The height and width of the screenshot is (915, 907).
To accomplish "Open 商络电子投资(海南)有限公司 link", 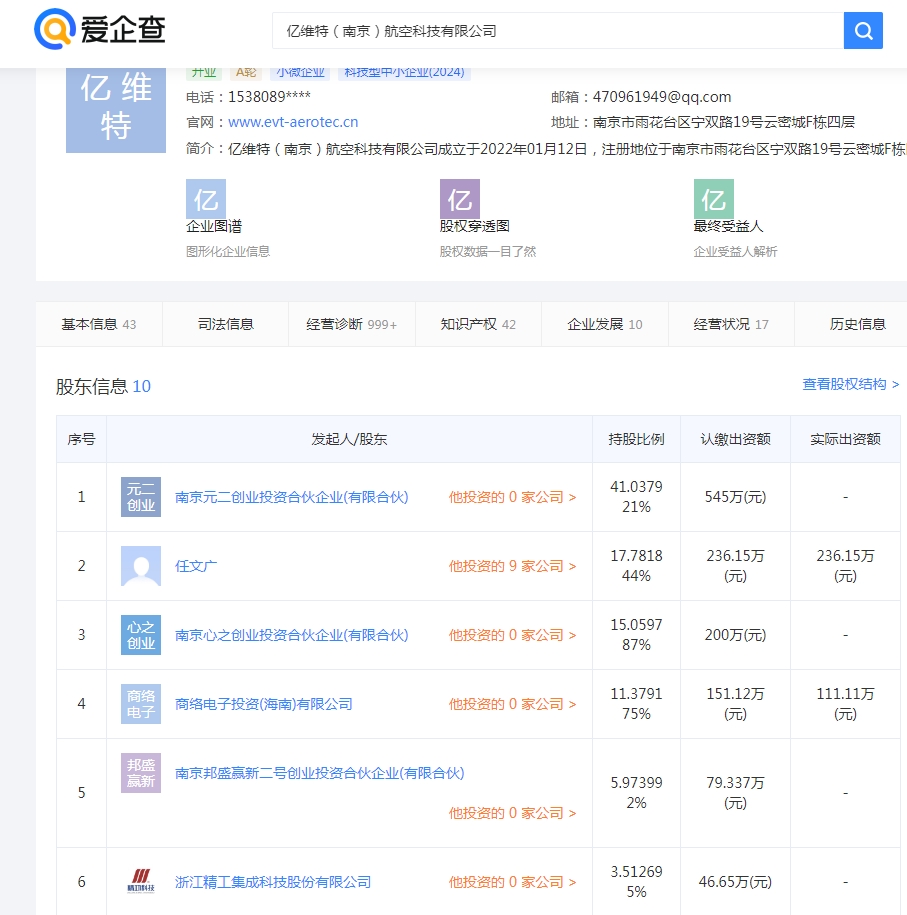I will pos(264,704).
